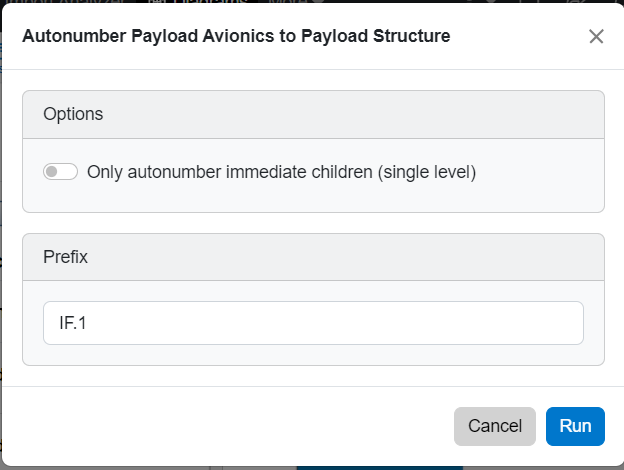Toggle the single level autonumber option
The width and height of the screenshot is (624, 470).
[60, 172]
